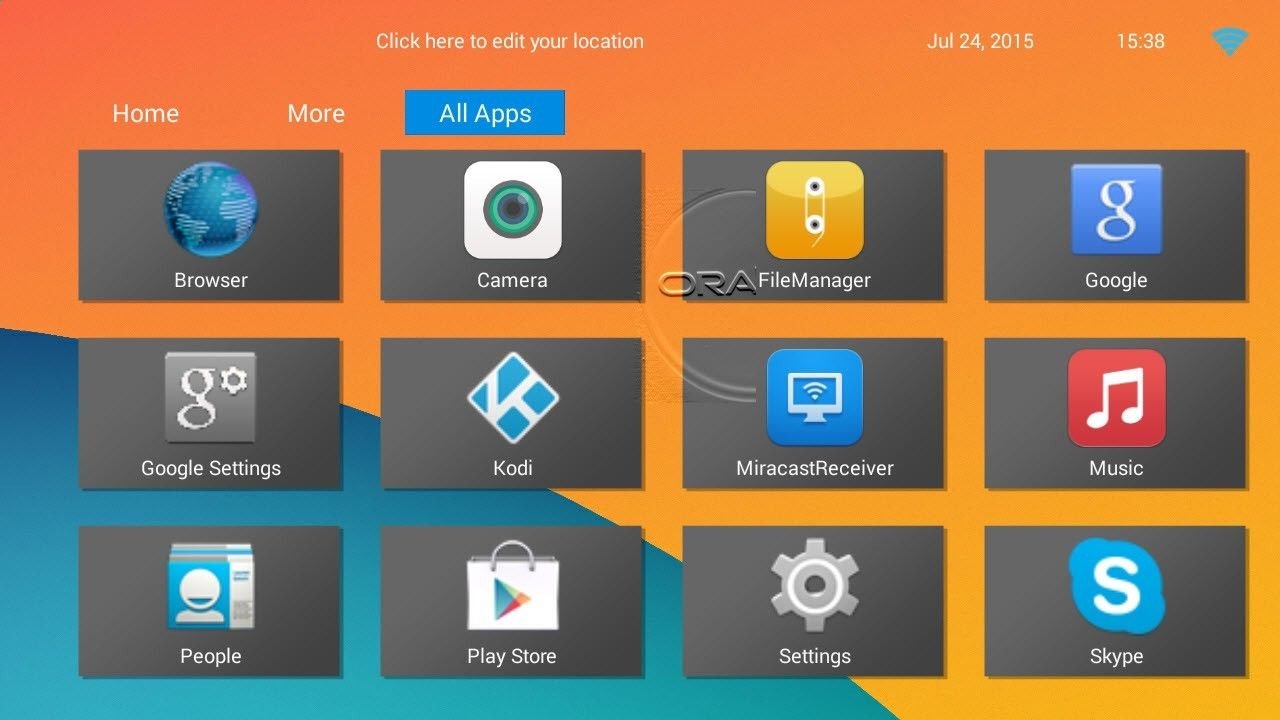Click the Jul 24, 2015 date
This screenshot has width=1280, height=720.
tap(981, 41)
